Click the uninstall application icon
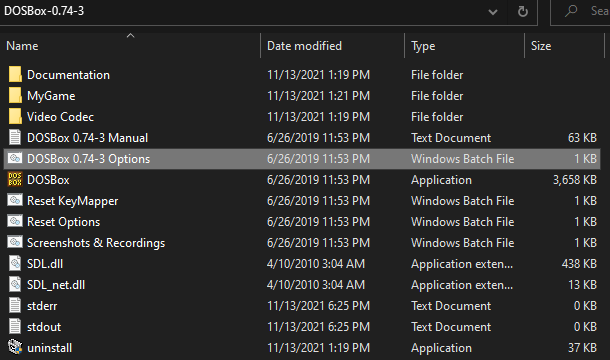The width and height of the screenshot is (610, 360). (x=15, y=348)
